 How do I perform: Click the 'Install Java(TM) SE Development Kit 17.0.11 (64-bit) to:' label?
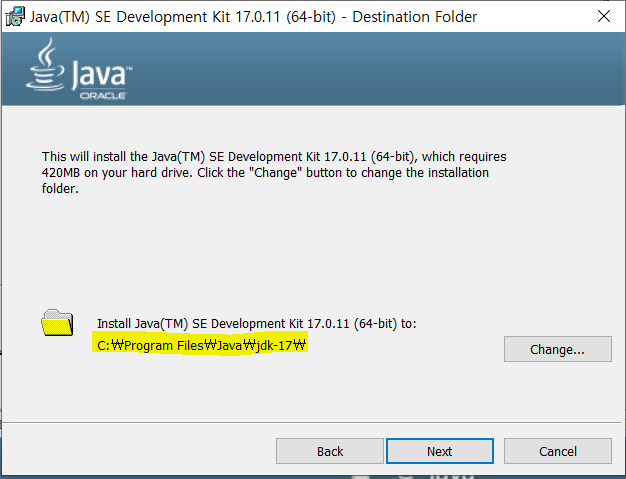tap(257, 323)
